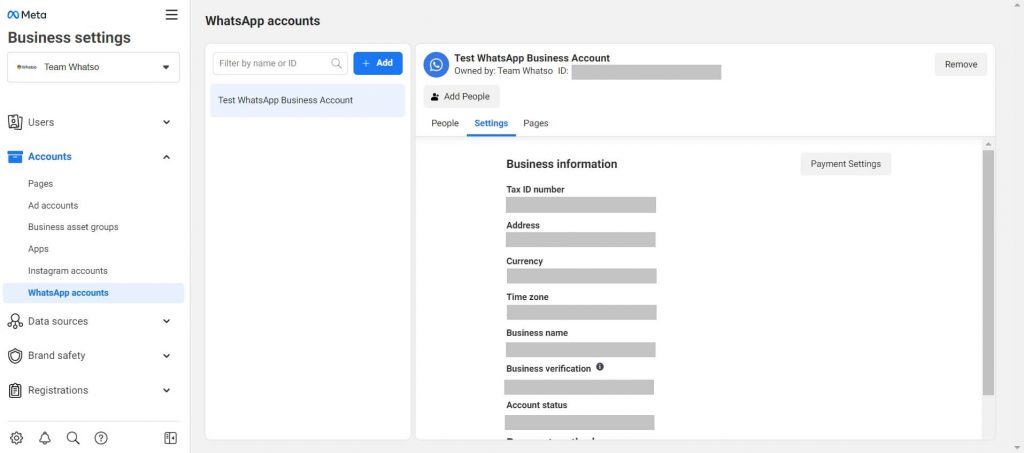The height and width of the screenshot is (453, 1024).
Task: Open Payment Settings
Action: pyautogui.click(x=845, y=164)
